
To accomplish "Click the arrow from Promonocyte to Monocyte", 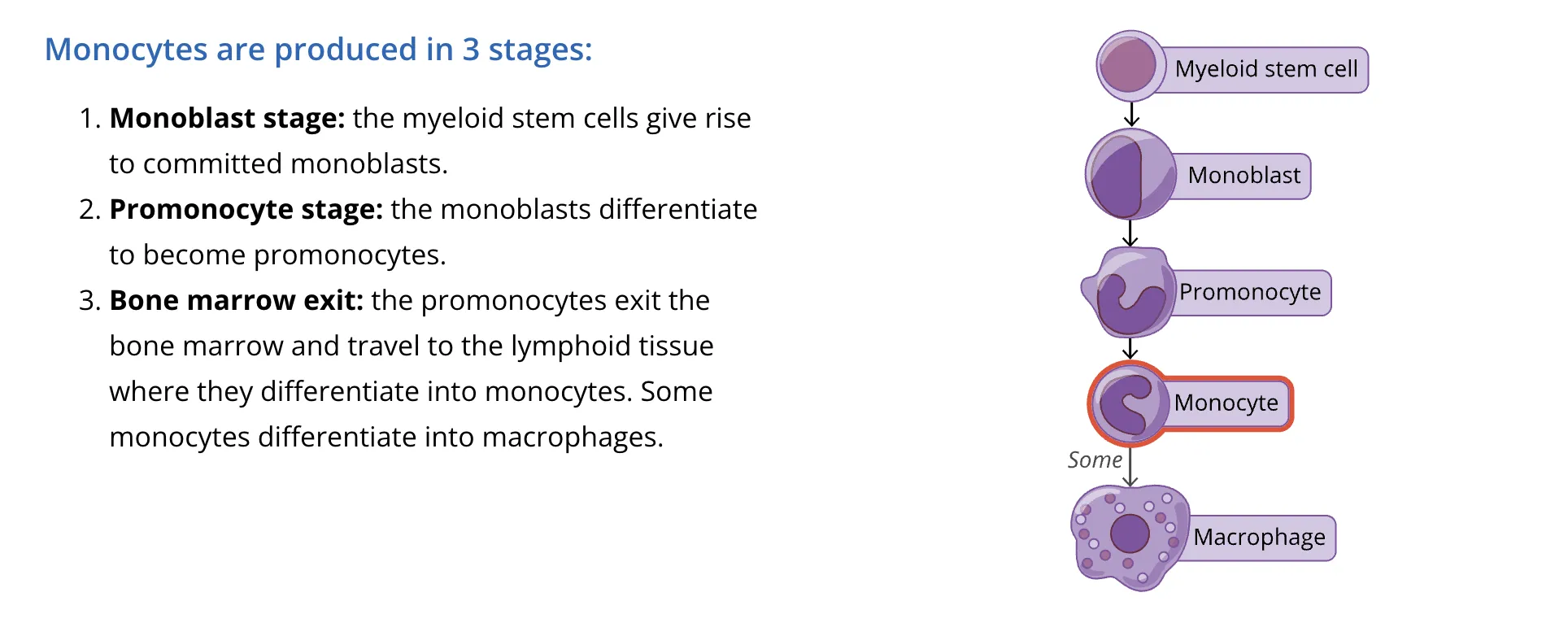I will click(1130, 348).
